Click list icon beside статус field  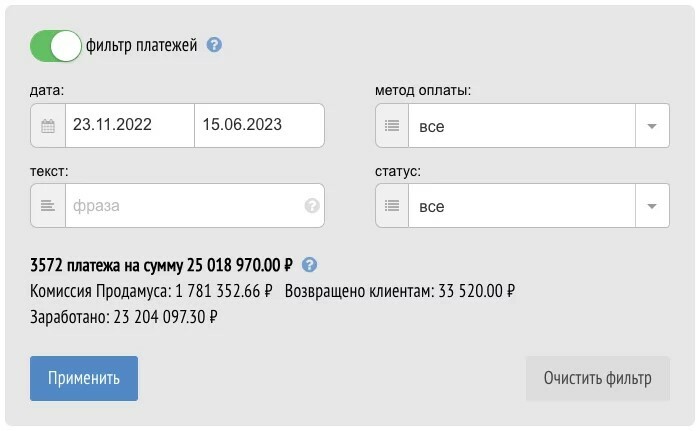coord(392,206)
